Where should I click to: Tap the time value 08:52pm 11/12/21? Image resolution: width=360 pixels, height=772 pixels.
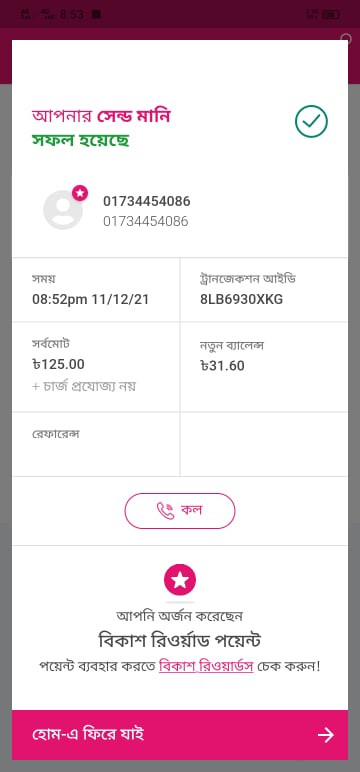click(x=91, y=299)
